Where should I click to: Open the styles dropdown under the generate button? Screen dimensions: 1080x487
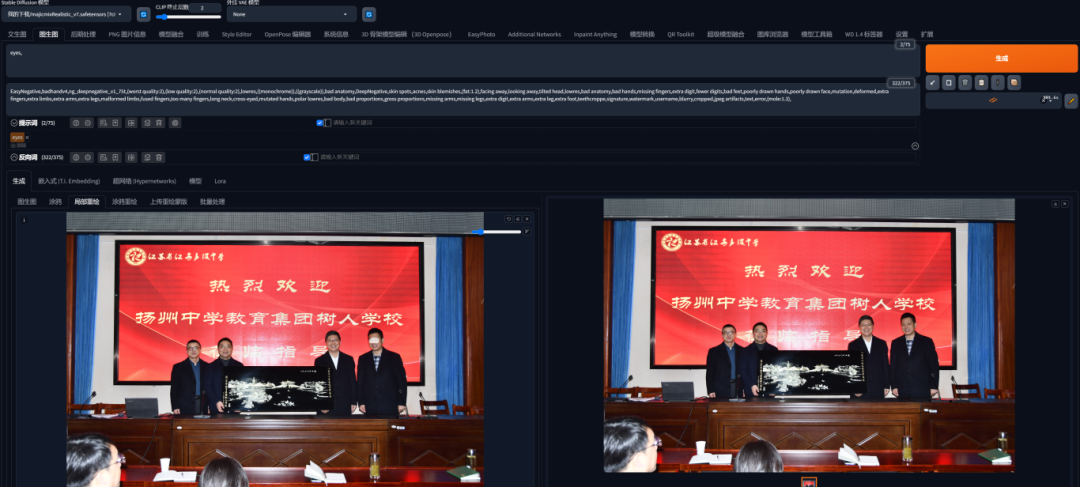coord(993,101)
